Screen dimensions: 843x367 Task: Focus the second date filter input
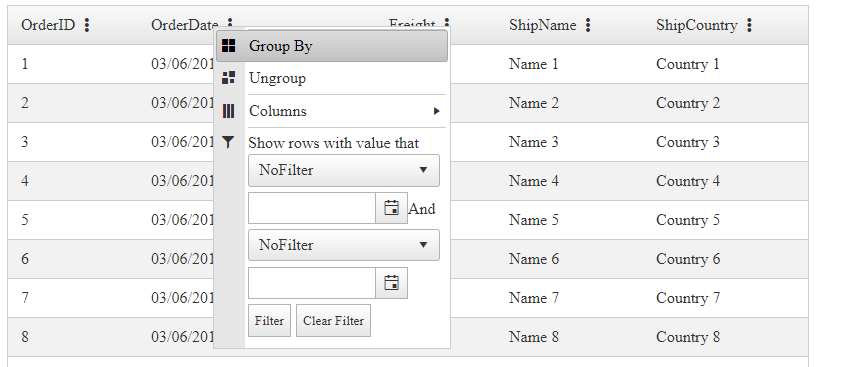(312, 283)
